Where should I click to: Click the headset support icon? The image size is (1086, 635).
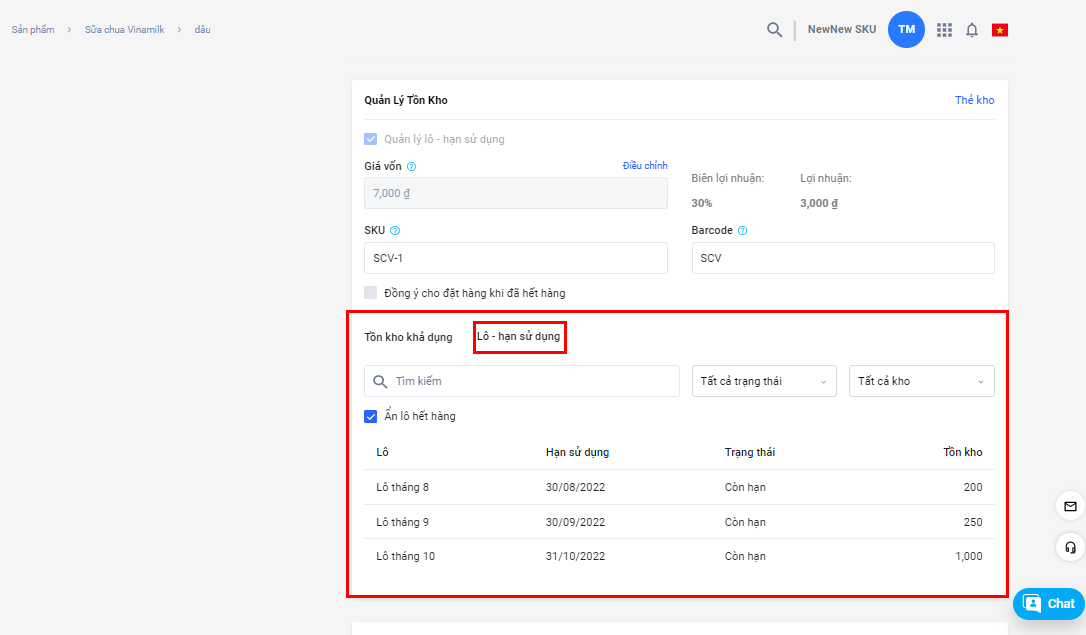pos(1070,547)
